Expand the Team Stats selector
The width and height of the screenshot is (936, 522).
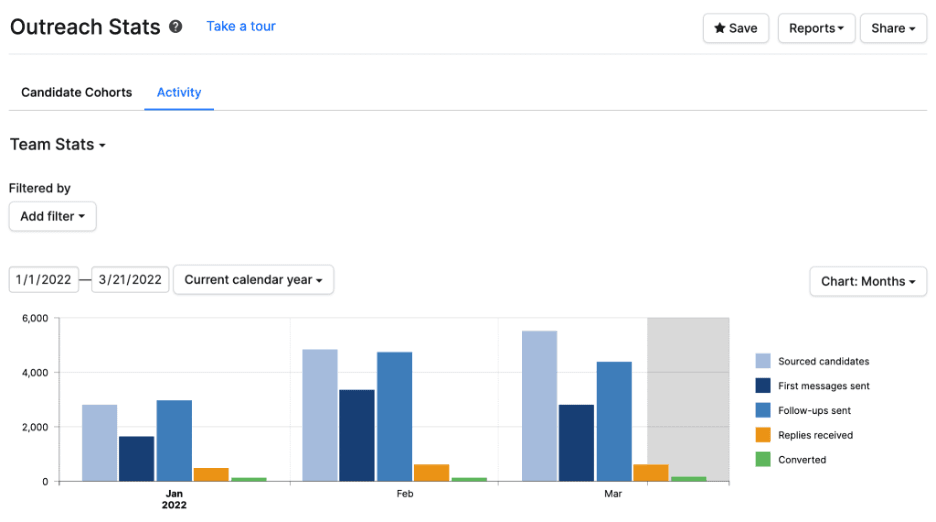(x=58, y=145)
